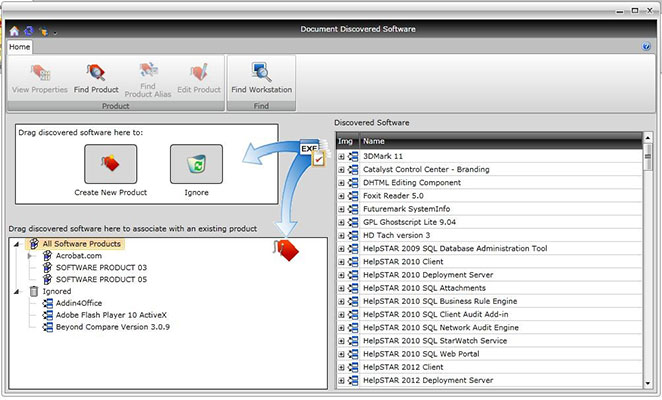The image size is (662, 400).
Task: Select DHTML Editing Component text
Action: coord(412,182)
